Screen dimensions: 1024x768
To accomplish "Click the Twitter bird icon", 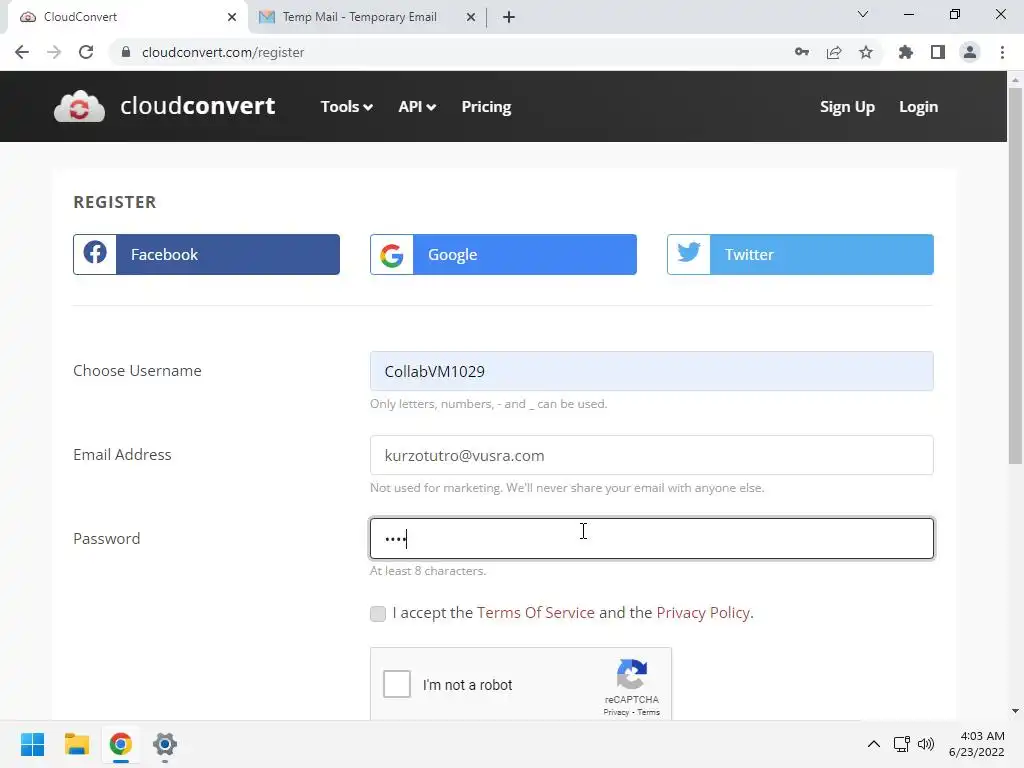I will pos(688,253).
